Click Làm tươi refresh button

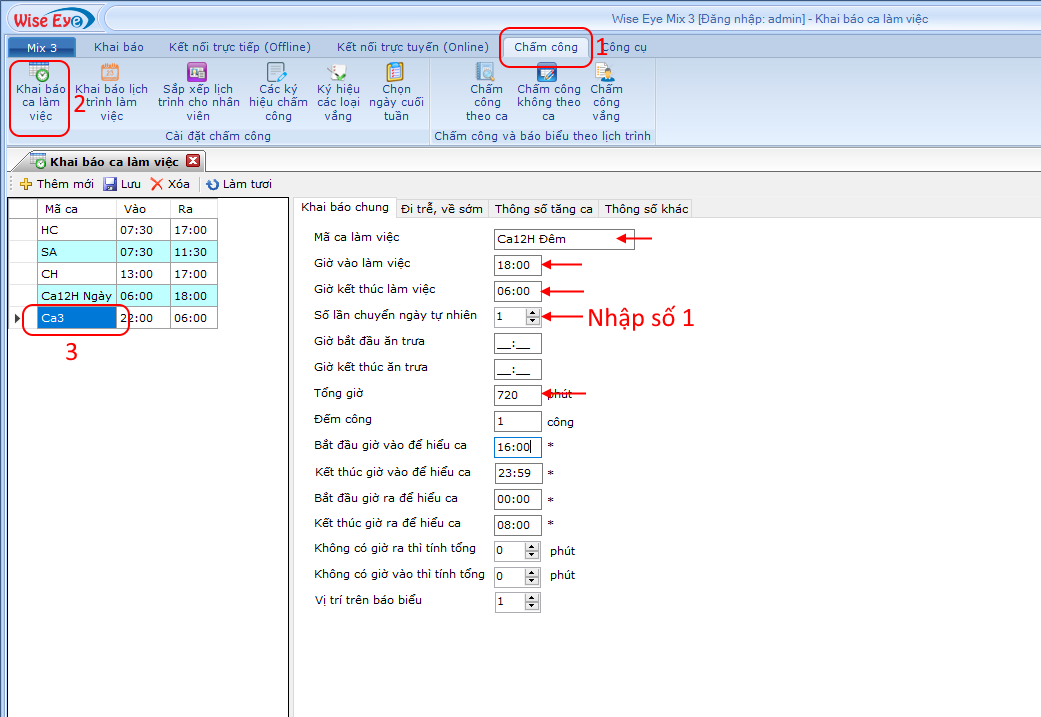pyautogui.click(x=238, y=184)
